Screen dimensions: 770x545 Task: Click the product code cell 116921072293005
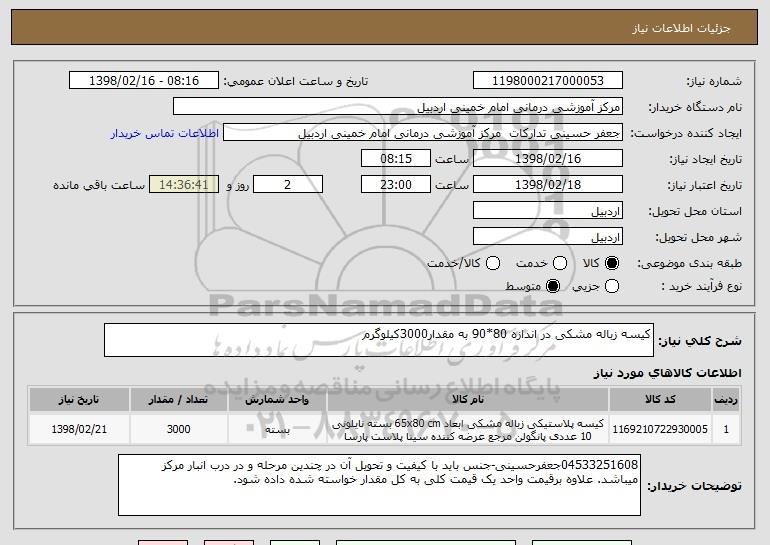660,429
